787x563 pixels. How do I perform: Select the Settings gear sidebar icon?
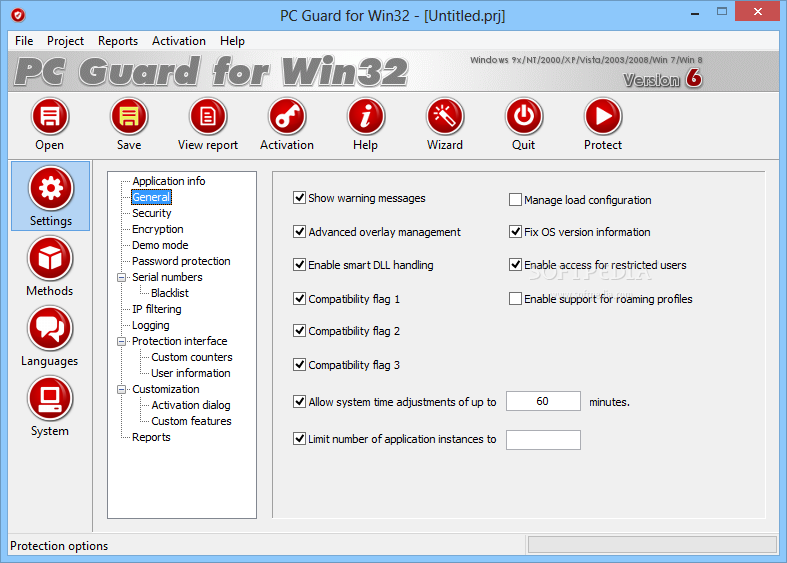coord(51,189)
